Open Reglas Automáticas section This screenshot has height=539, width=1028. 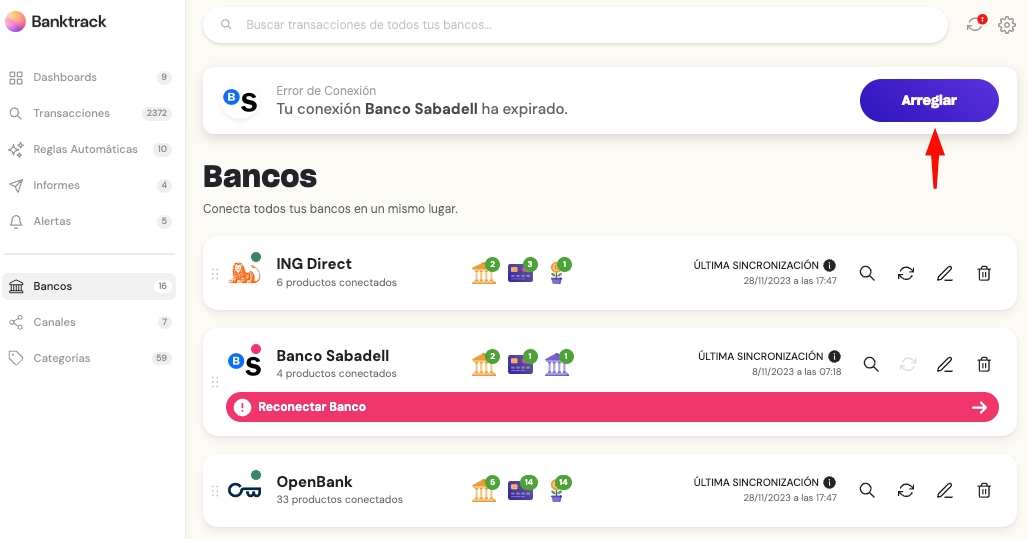click(x=85, y=149)
